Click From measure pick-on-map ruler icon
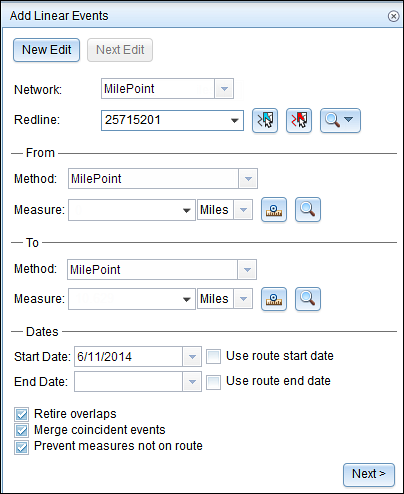This screenshot has height=494, width=404. (274, 210)
